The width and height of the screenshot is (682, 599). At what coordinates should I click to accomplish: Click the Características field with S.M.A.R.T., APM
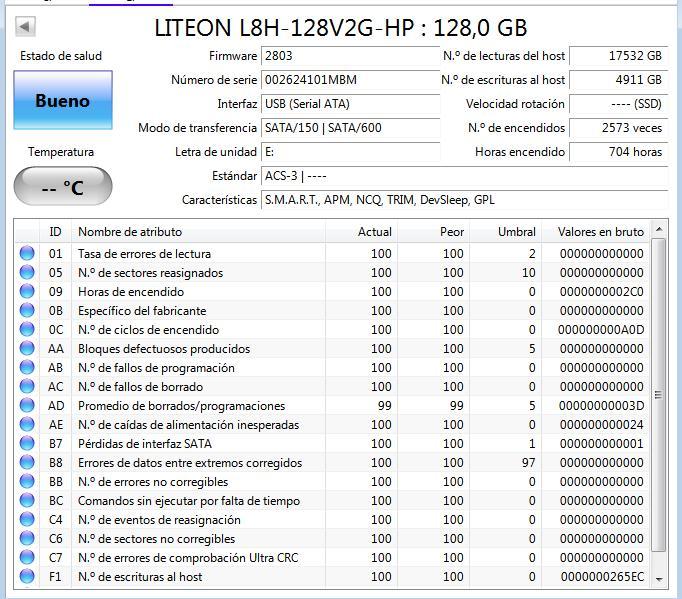coord(465,200)
